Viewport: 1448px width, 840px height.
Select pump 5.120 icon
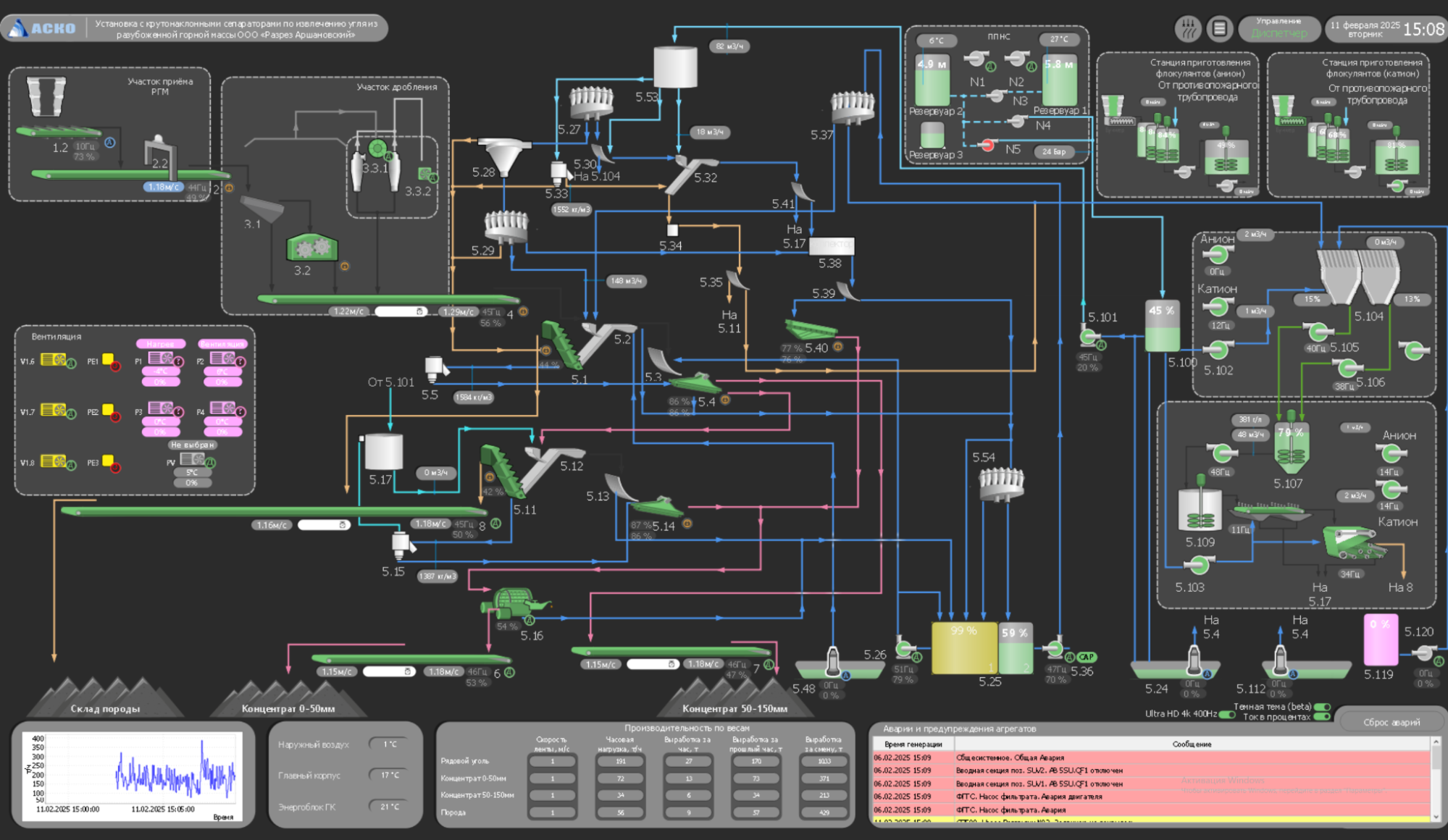(x=1425, y=653)
